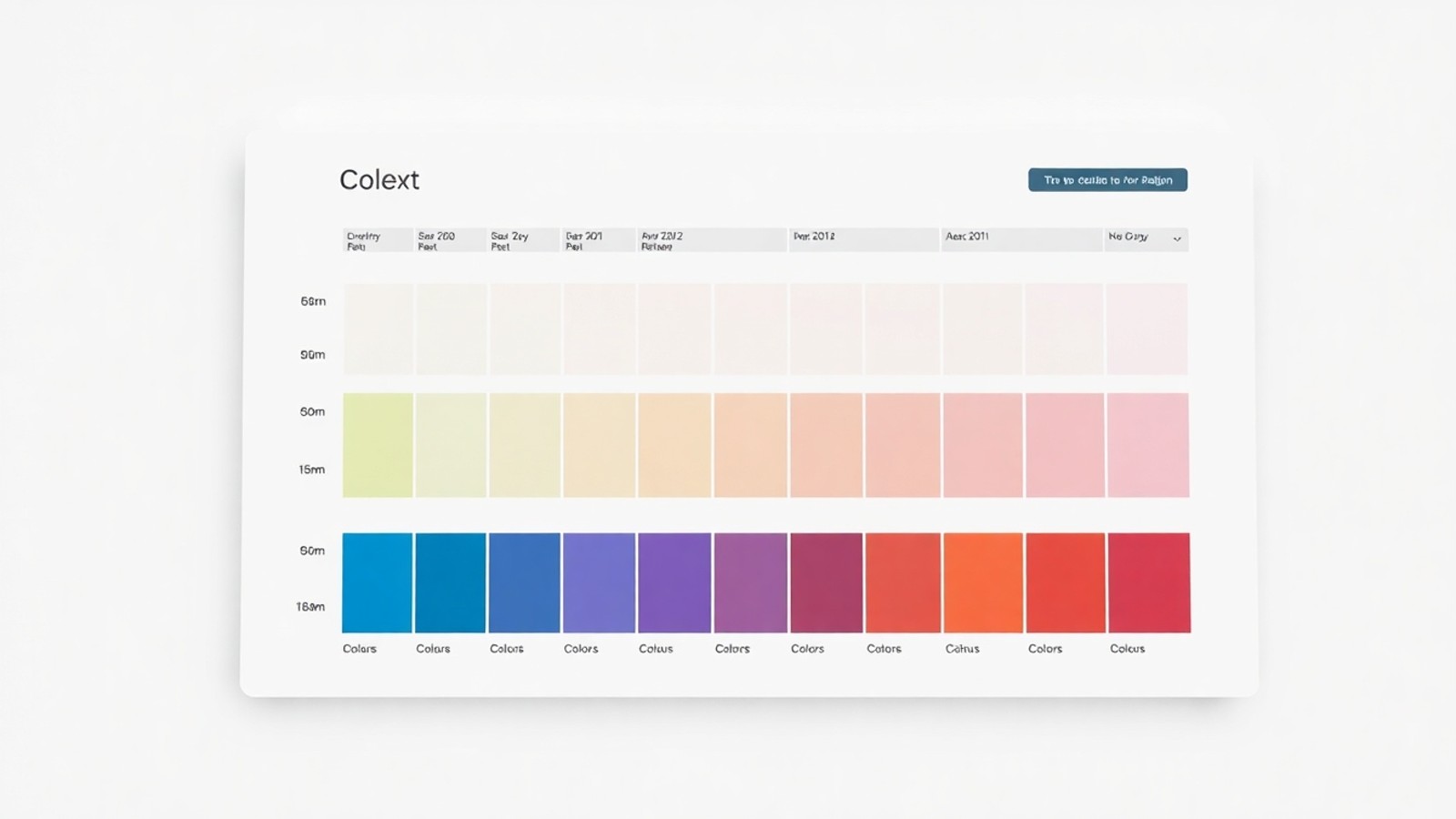Choose the mauve purple swatch in bottom row
This screenshot has height=819, width=1456.
(x=751, y=582)
